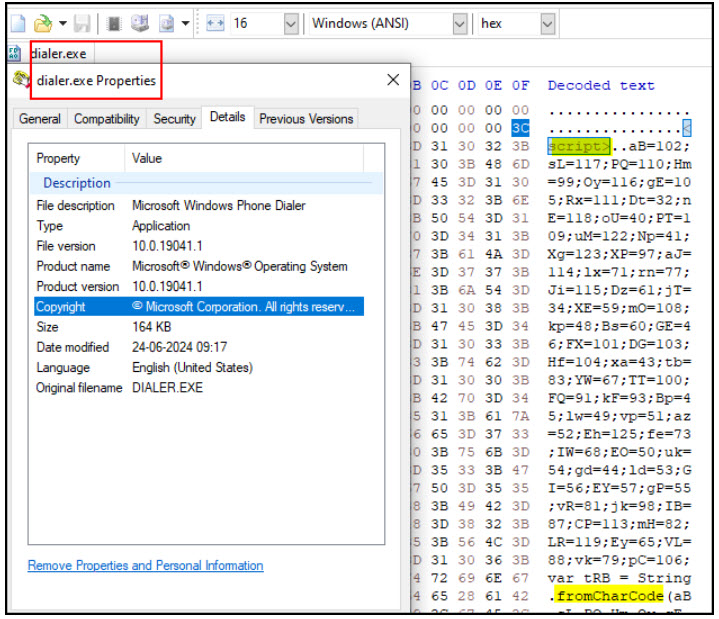Image resolution: width=719 pixels, height=619 pixels.
Task: Click decoded text line ;IW=68;EO=50;uk=
Action: coord(619,452)
